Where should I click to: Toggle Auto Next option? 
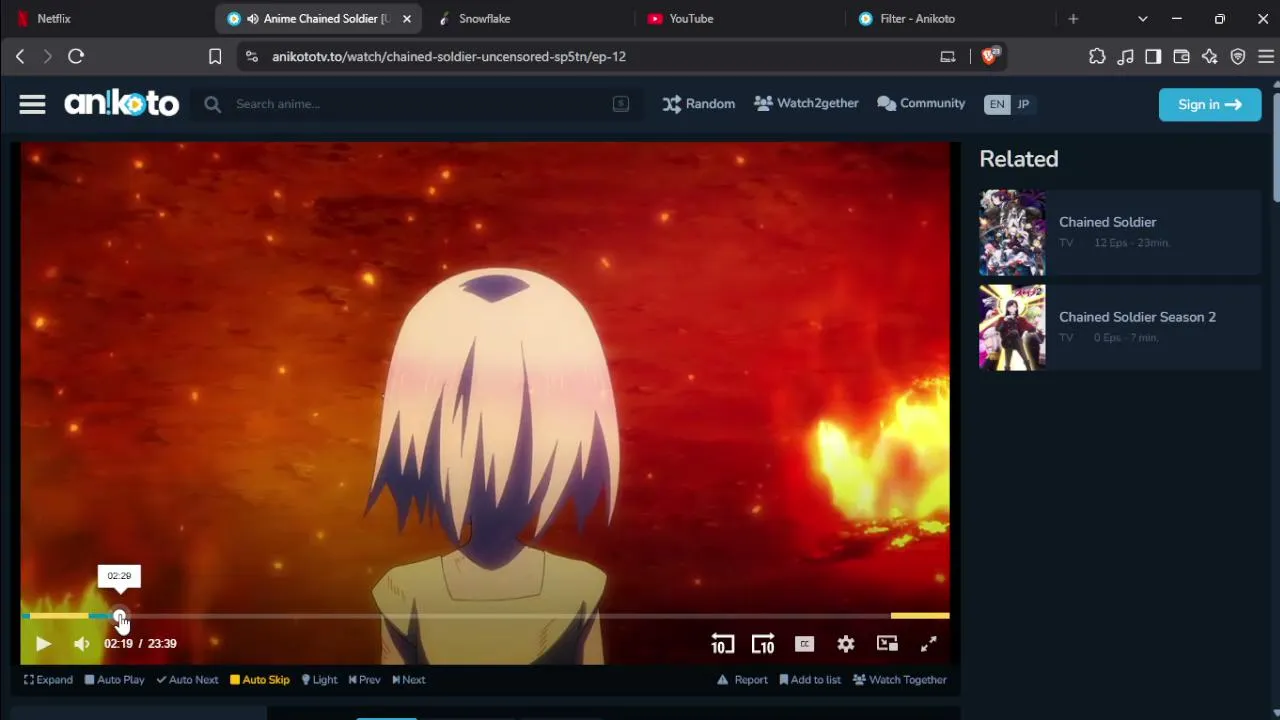pyautogui.click(x=187, y=680)
